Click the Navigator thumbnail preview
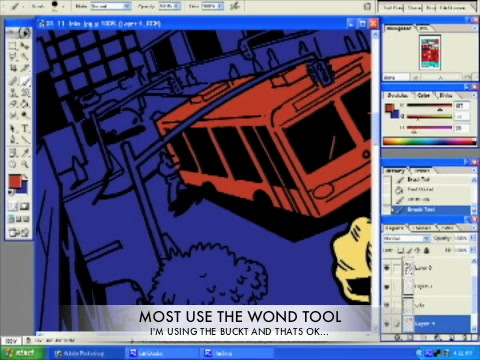 (430, 52)
